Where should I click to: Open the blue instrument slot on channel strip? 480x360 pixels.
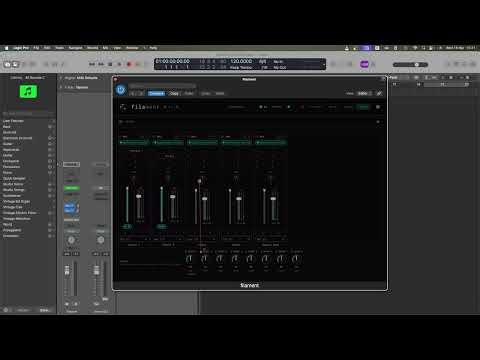click(x=71, y=208)
